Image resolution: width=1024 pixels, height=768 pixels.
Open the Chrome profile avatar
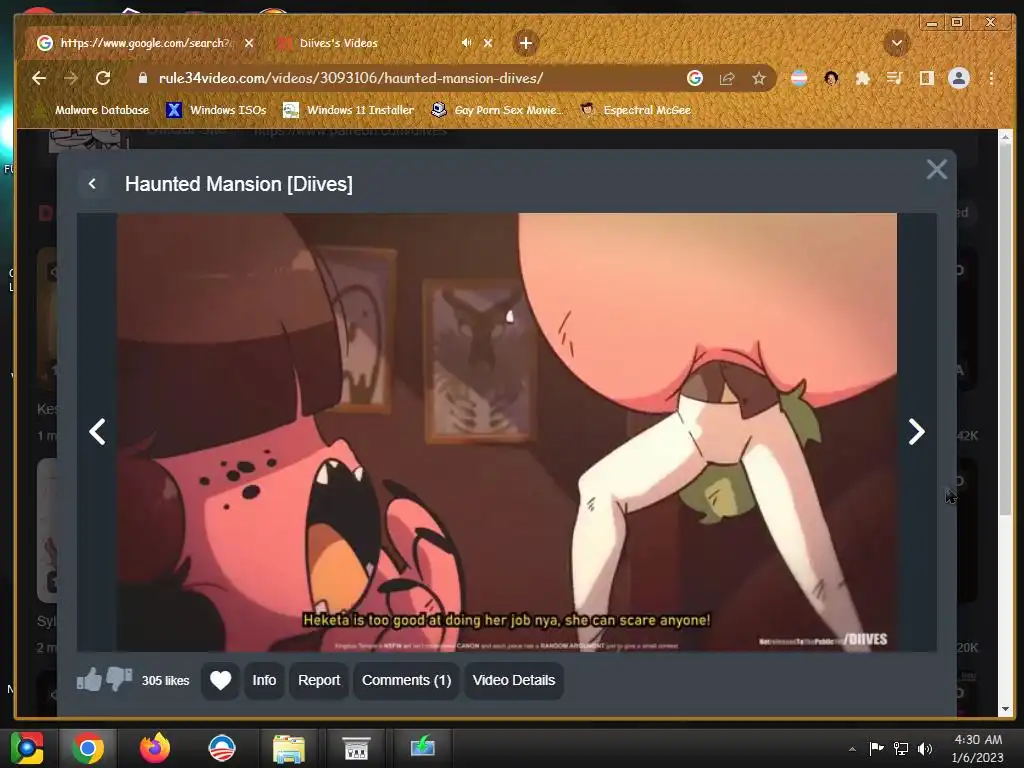point(959,78)
